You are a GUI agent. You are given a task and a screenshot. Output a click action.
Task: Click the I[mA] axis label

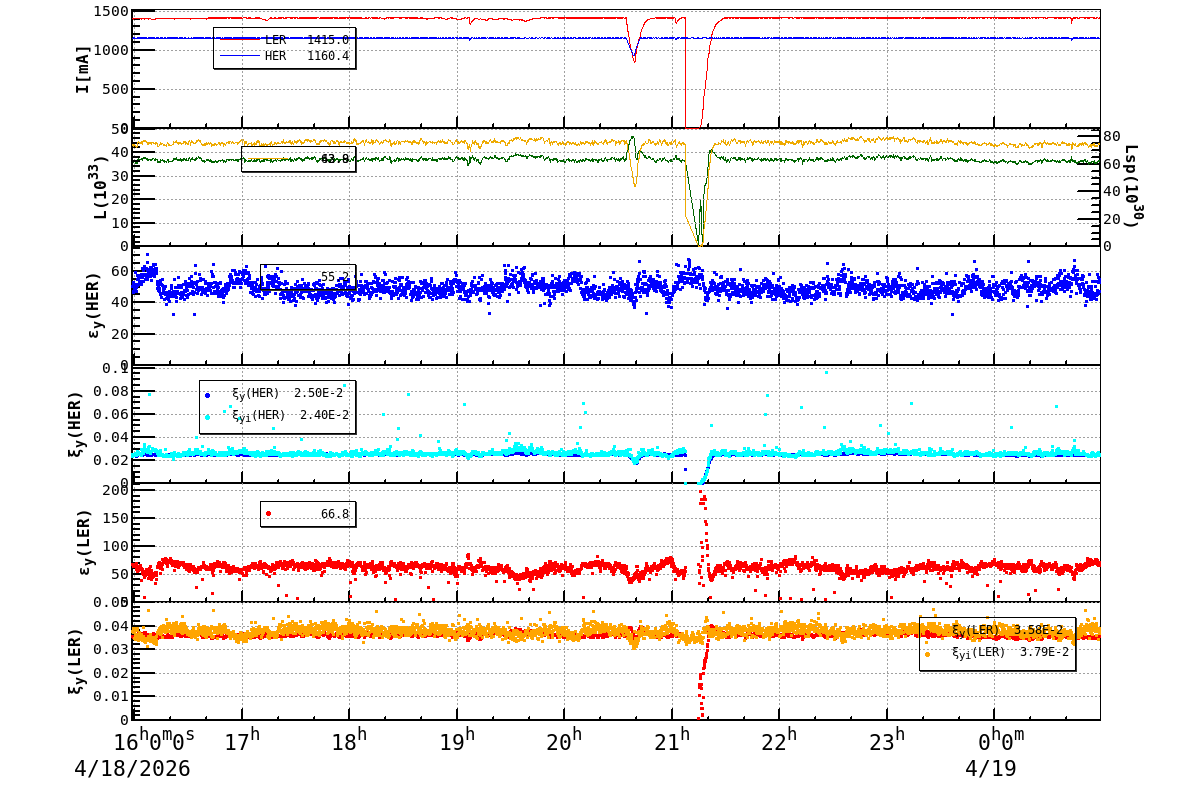click(82, 69)
